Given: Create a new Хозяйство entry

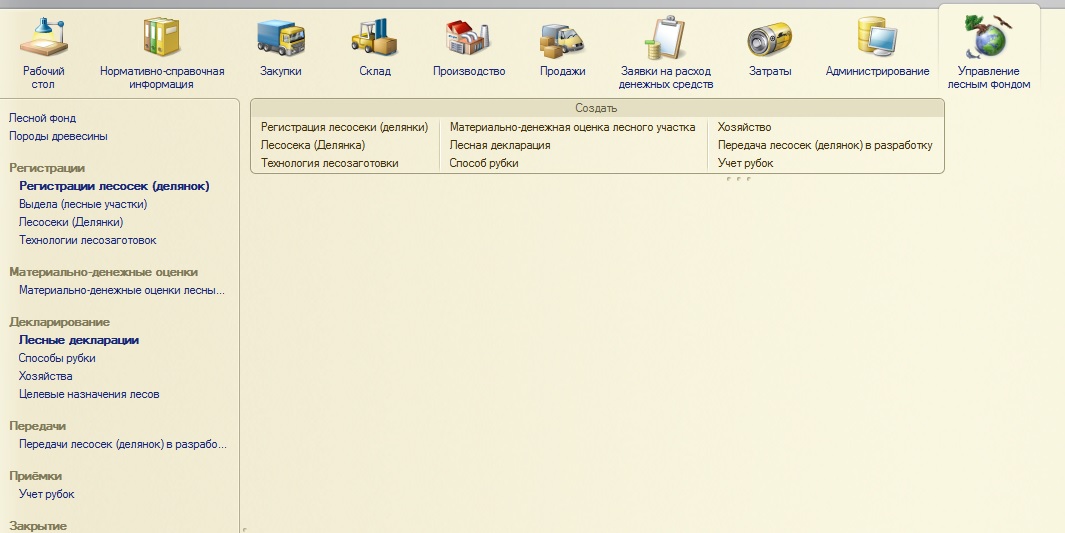Looking at the screenshot, I should [x=744, y=127].
